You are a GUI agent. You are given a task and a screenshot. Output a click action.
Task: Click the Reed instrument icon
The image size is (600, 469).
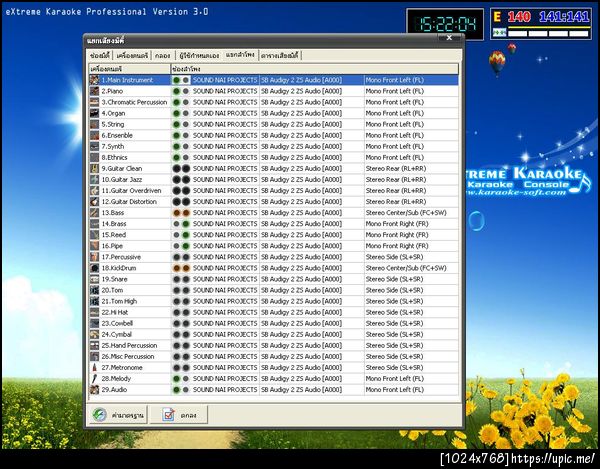[94, 235]
